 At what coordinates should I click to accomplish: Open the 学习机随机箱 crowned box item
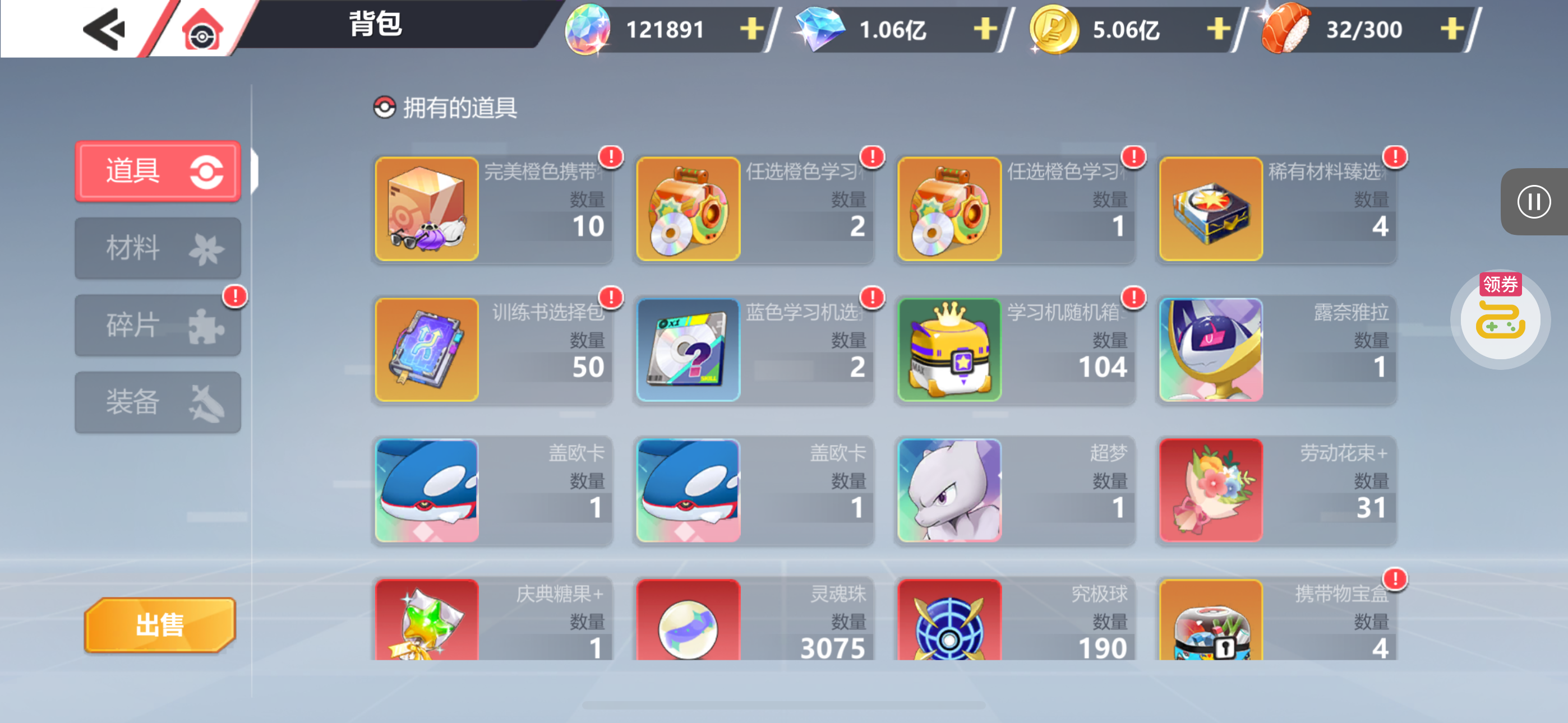click(x=1016, y=350)
